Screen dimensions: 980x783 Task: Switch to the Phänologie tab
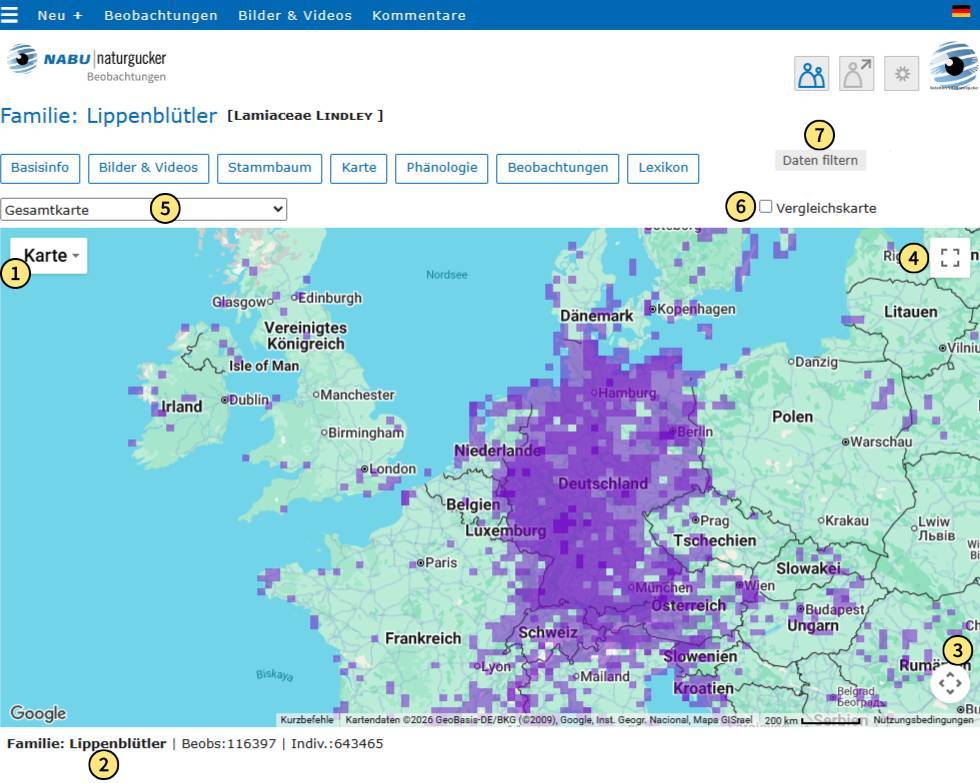pyautogui.click(x=442, y=168)
